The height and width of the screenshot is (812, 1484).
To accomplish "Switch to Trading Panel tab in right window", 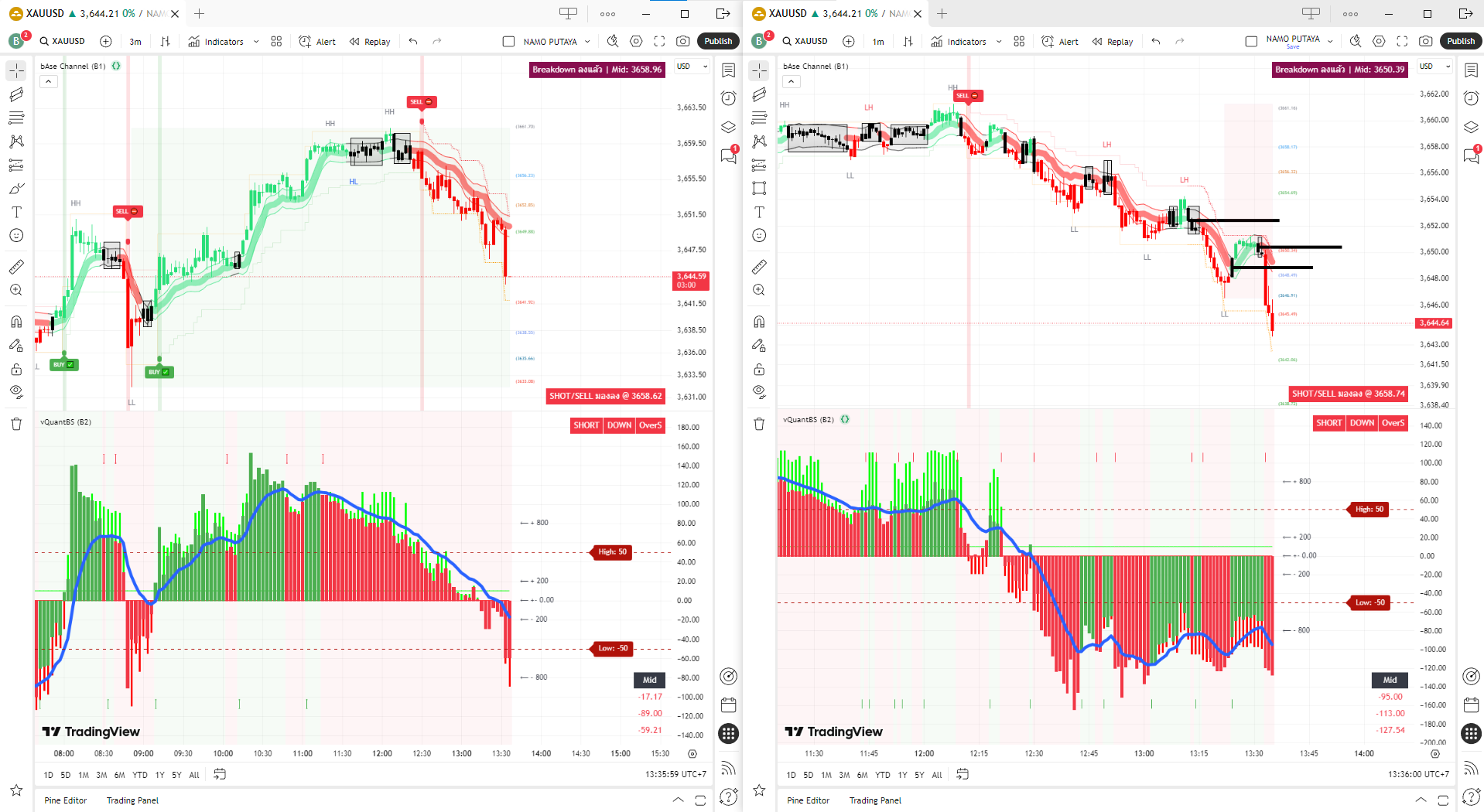I will [875, 800].
